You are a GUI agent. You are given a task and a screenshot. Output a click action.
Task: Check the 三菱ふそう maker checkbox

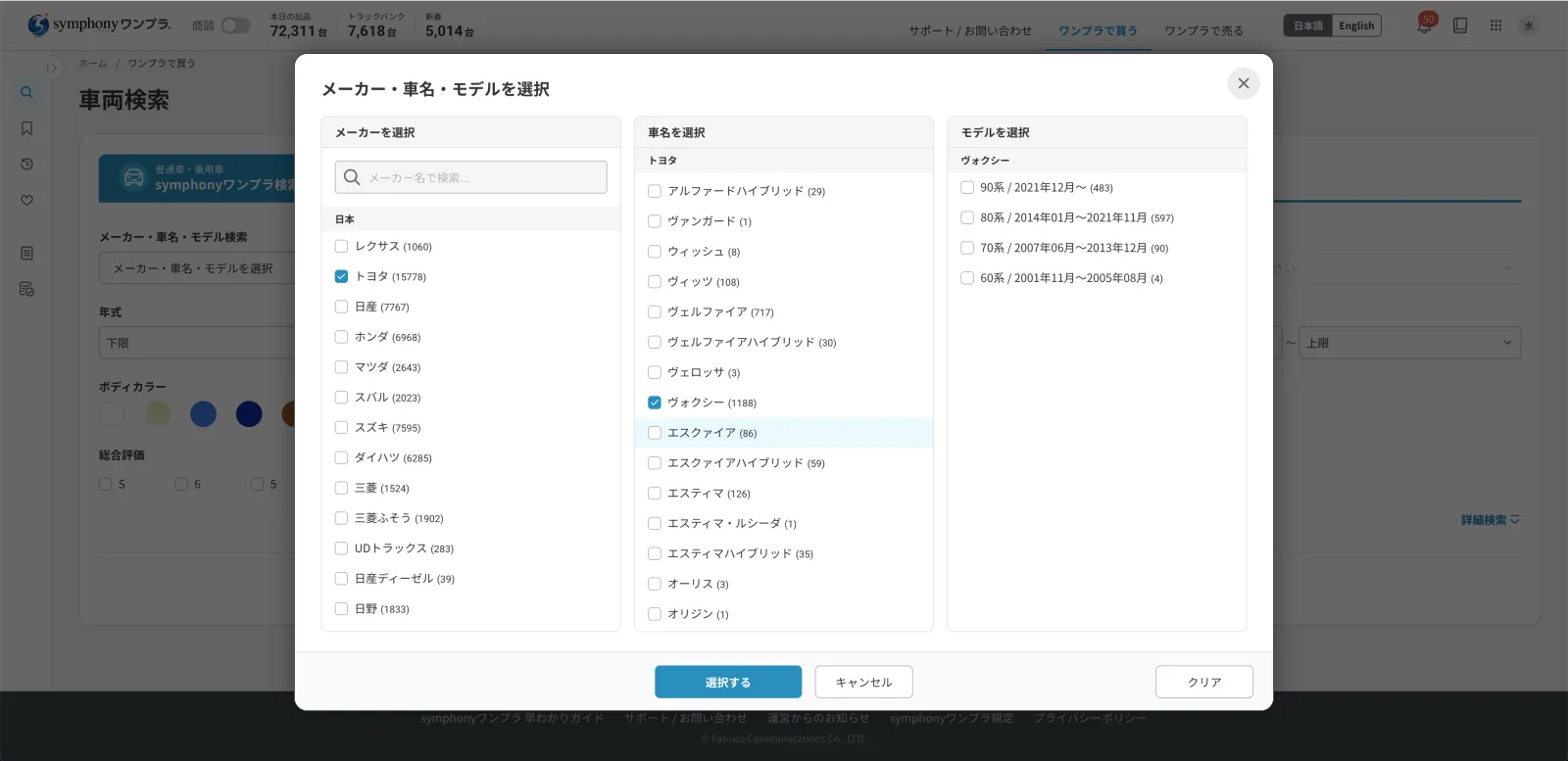coord(341,518)
